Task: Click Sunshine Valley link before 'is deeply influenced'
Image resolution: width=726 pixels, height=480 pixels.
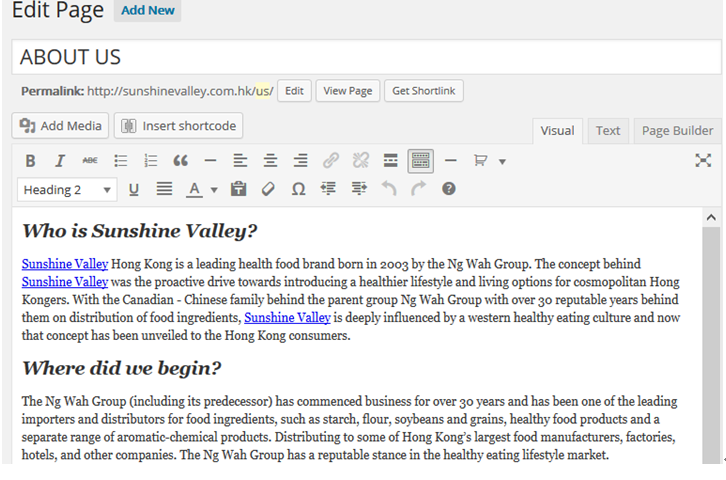Action: click(288, 318)
